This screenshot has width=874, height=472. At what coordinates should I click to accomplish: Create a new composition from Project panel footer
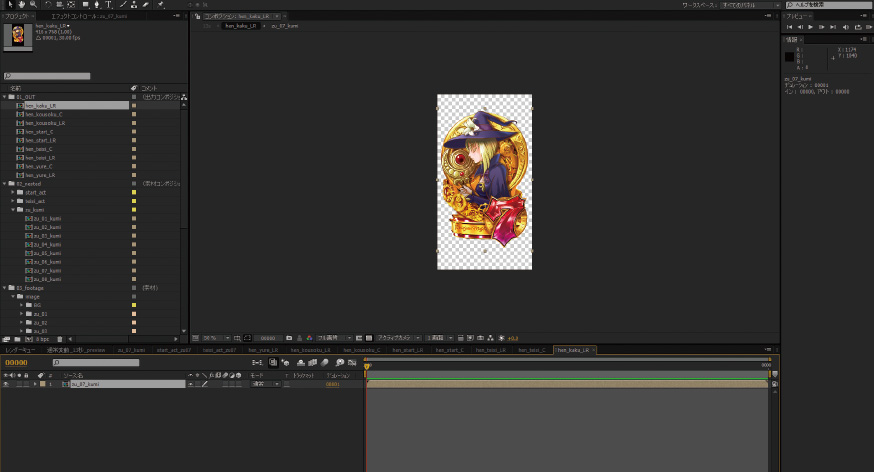click(x=29, y=339)
